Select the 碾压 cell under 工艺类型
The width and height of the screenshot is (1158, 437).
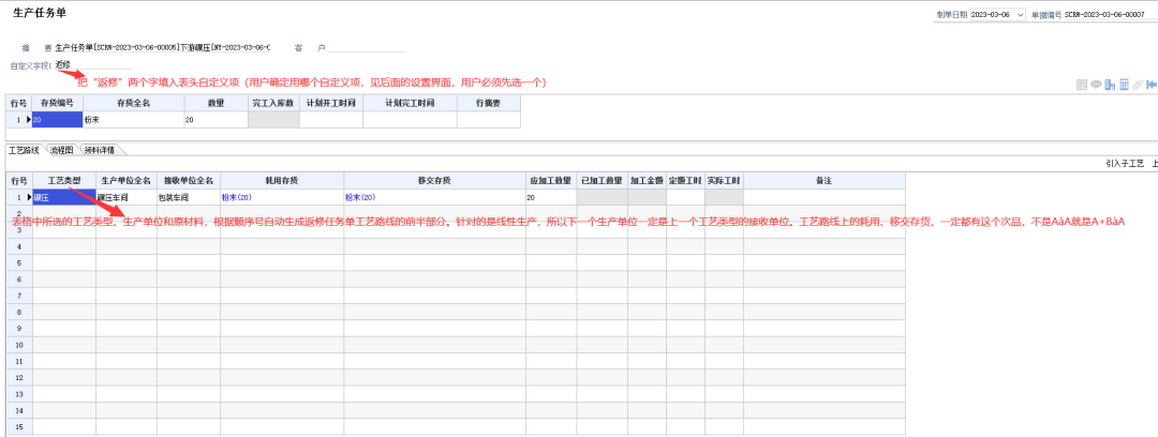point(64,198)
